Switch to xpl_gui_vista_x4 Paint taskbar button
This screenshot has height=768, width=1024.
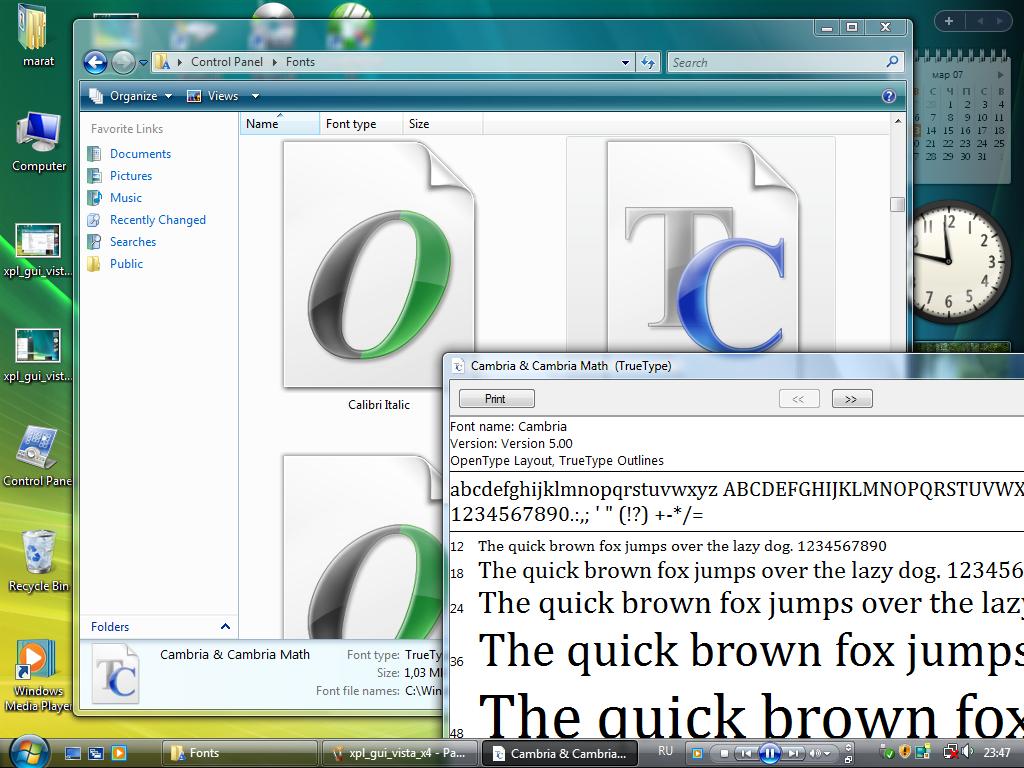(x=399, y=754)
